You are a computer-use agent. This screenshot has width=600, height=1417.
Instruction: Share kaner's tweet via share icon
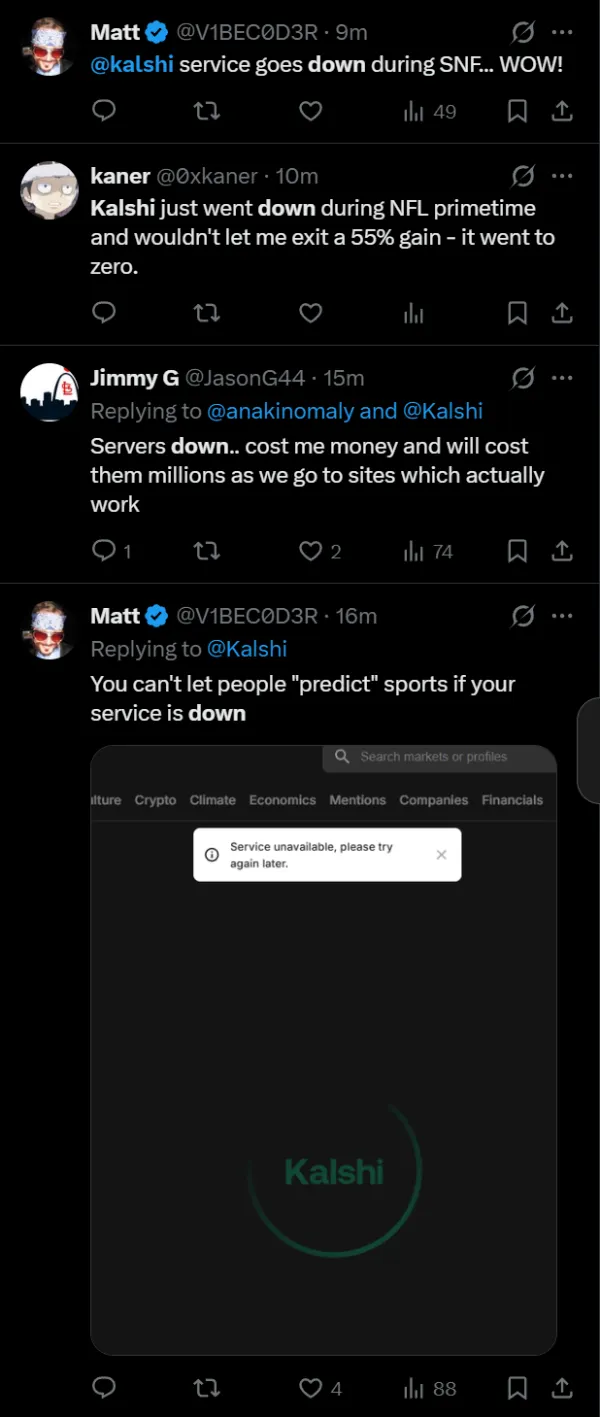(x=562, y=313)
